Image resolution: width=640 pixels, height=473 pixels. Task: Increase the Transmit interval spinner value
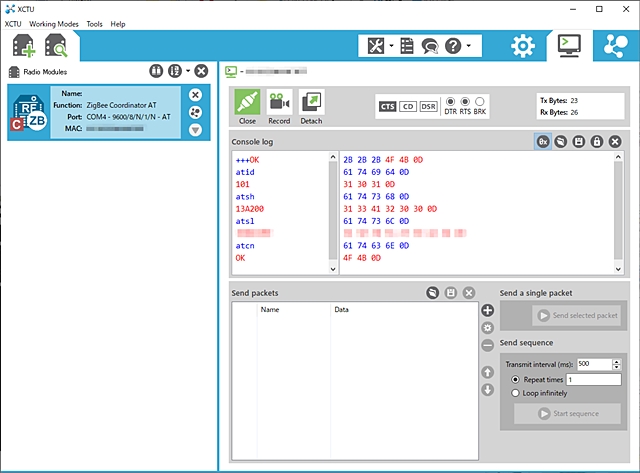pyautogui.click(x=617, y=361)
